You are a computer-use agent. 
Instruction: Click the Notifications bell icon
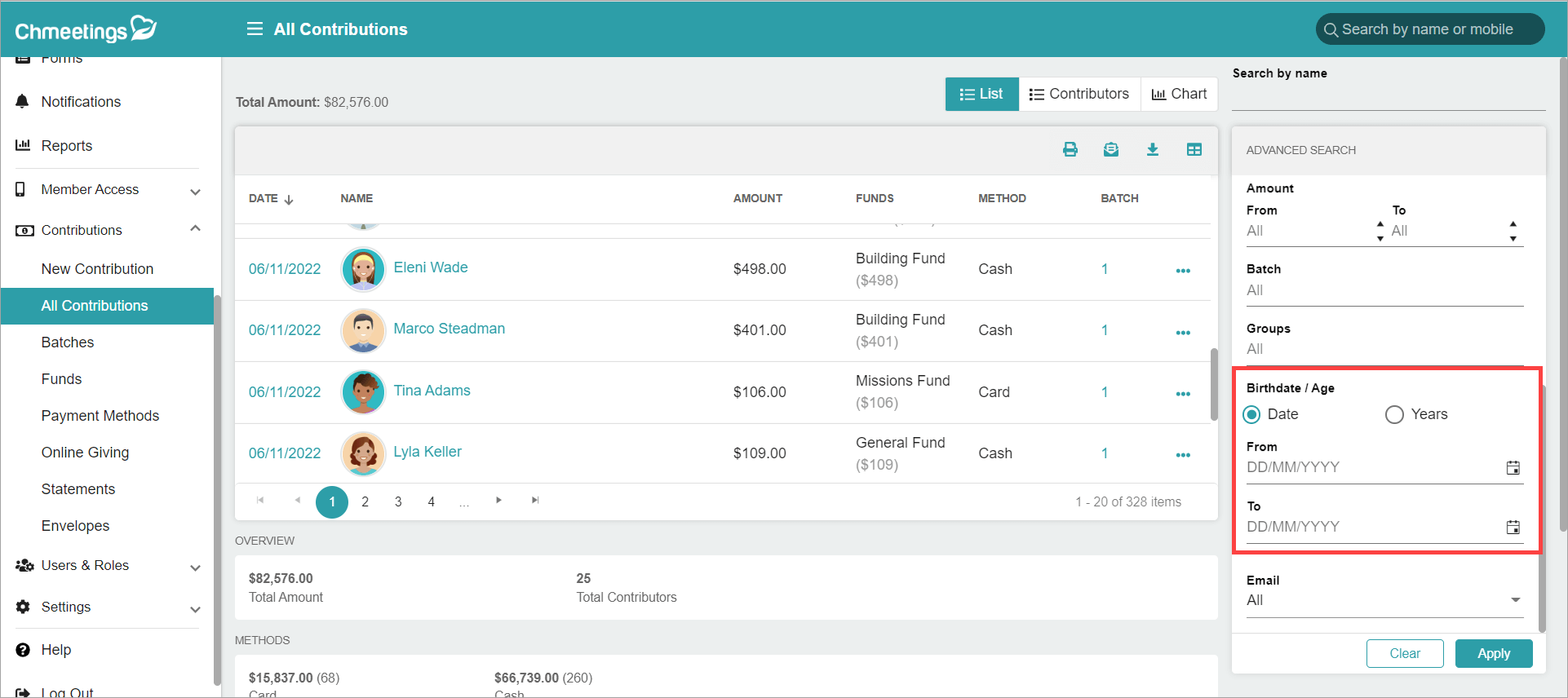point(22,101)
